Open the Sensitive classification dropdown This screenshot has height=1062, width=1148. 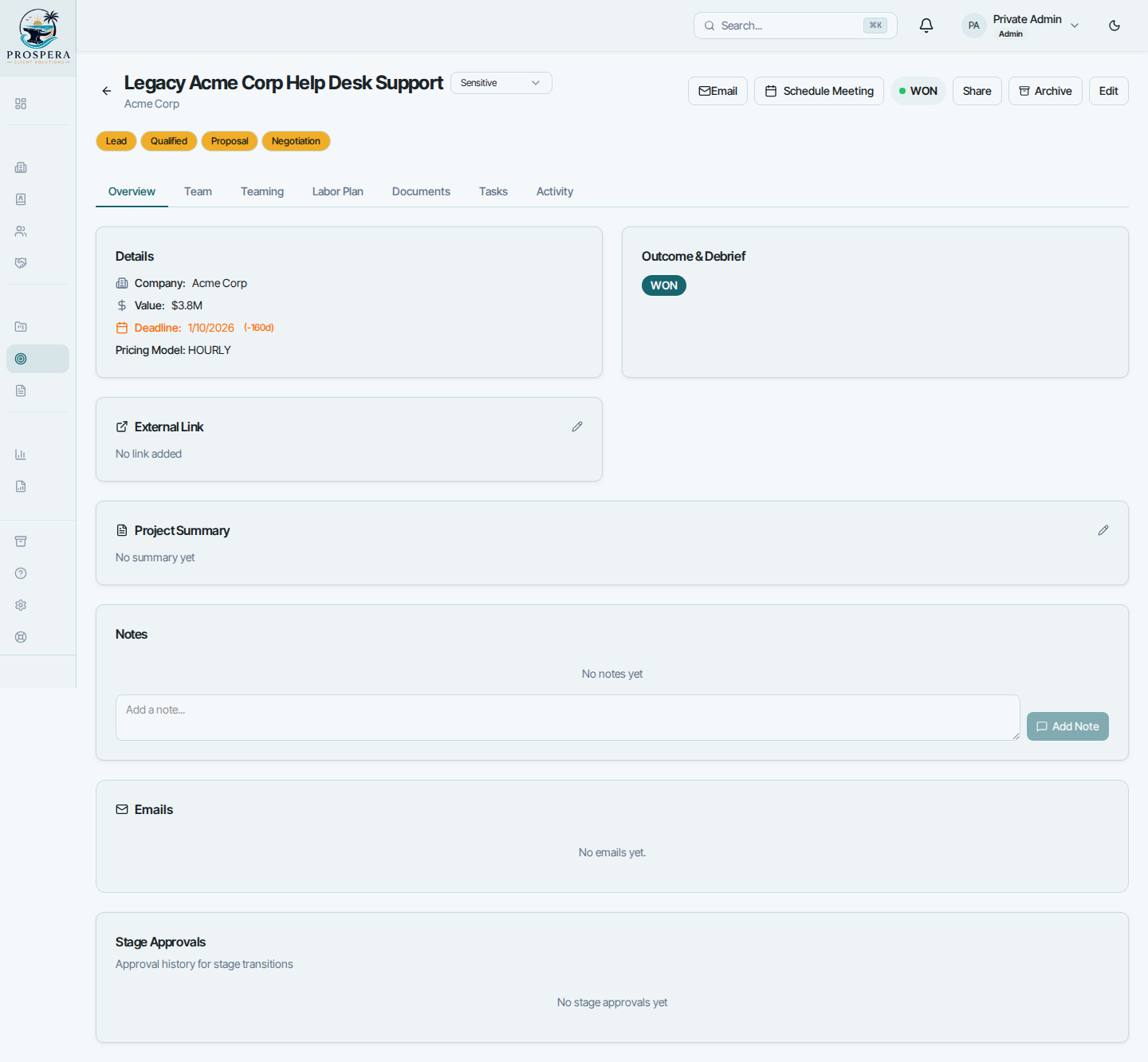501,83
